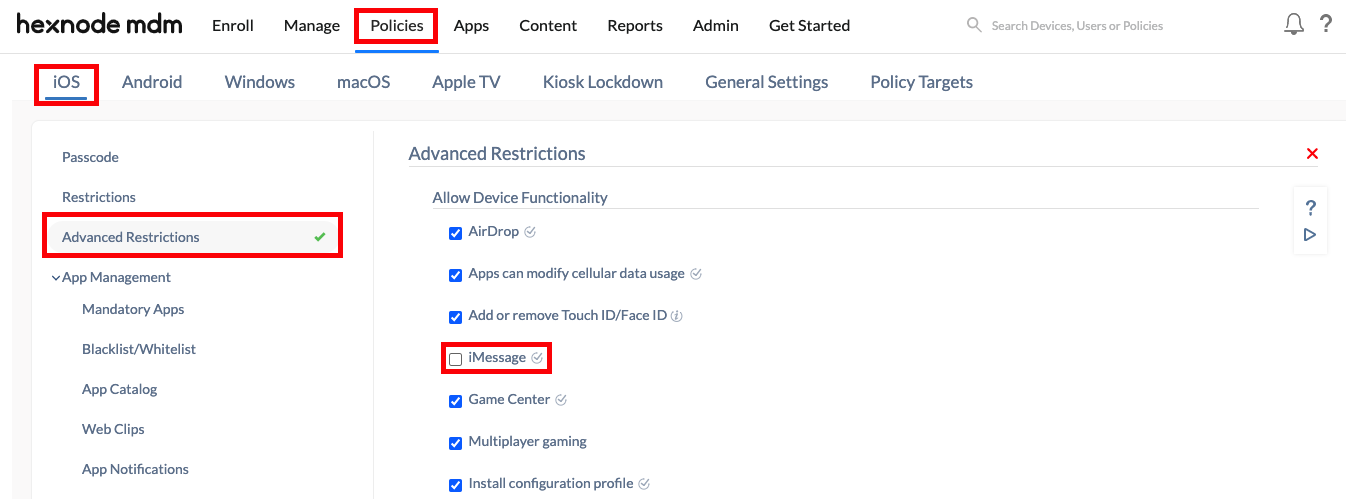Viewport: 1346px width, 499px height.
Task: Open the Admin menu
Action: tap(716, 26)
